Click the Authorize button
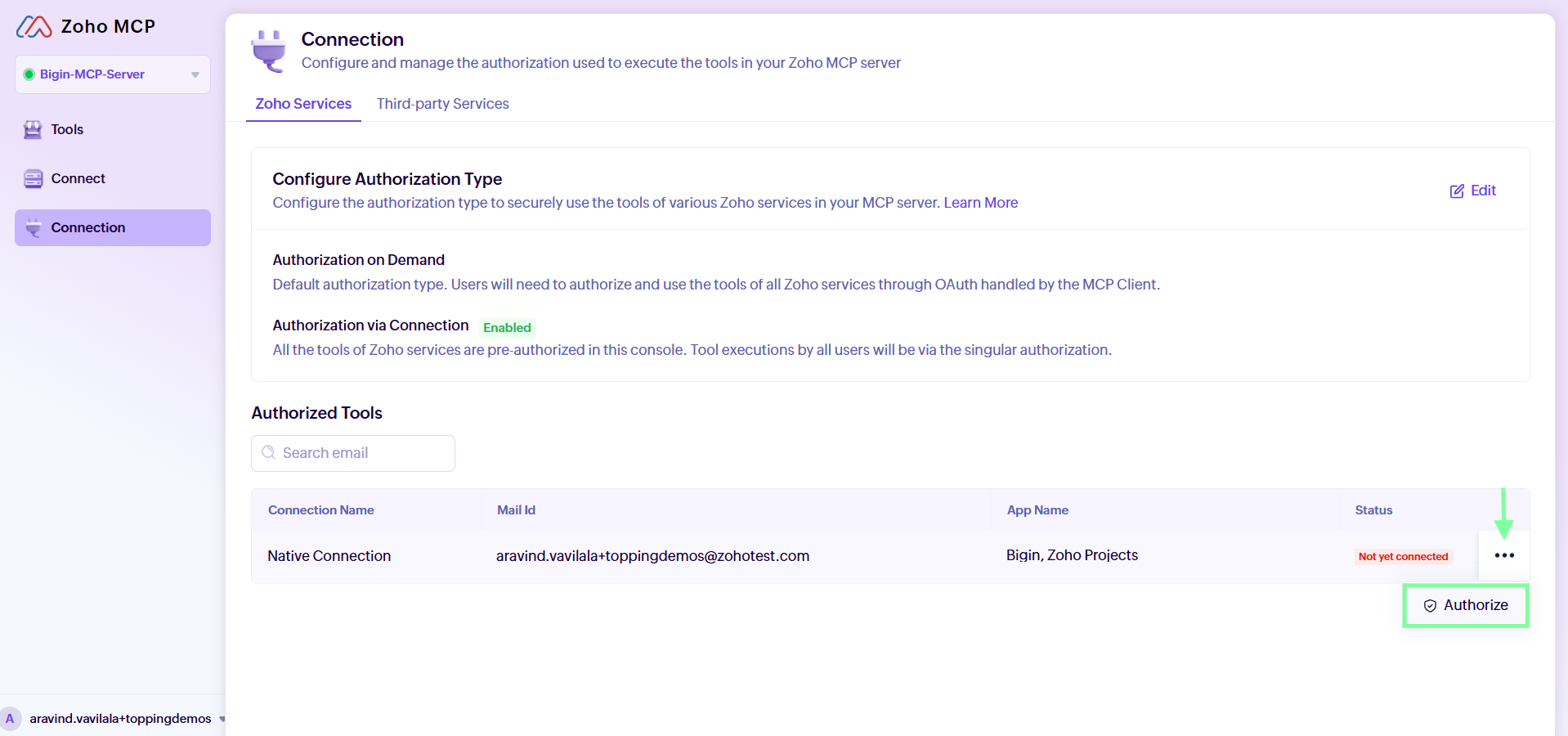The width and height of the screenshot is (1568, 736). 1466,606
